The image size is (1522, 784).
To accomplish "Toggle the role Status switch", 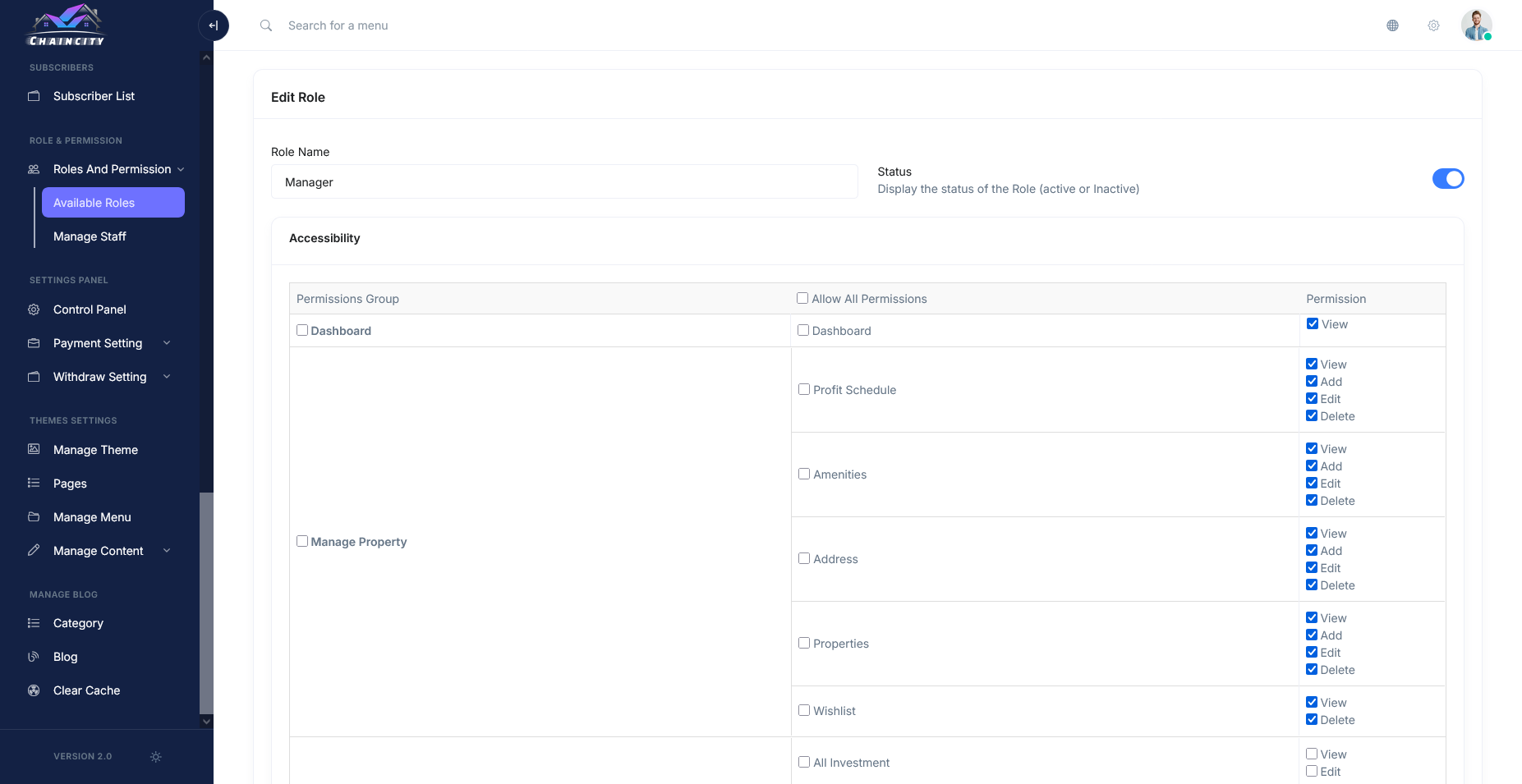I will [x=1448, y=178].
